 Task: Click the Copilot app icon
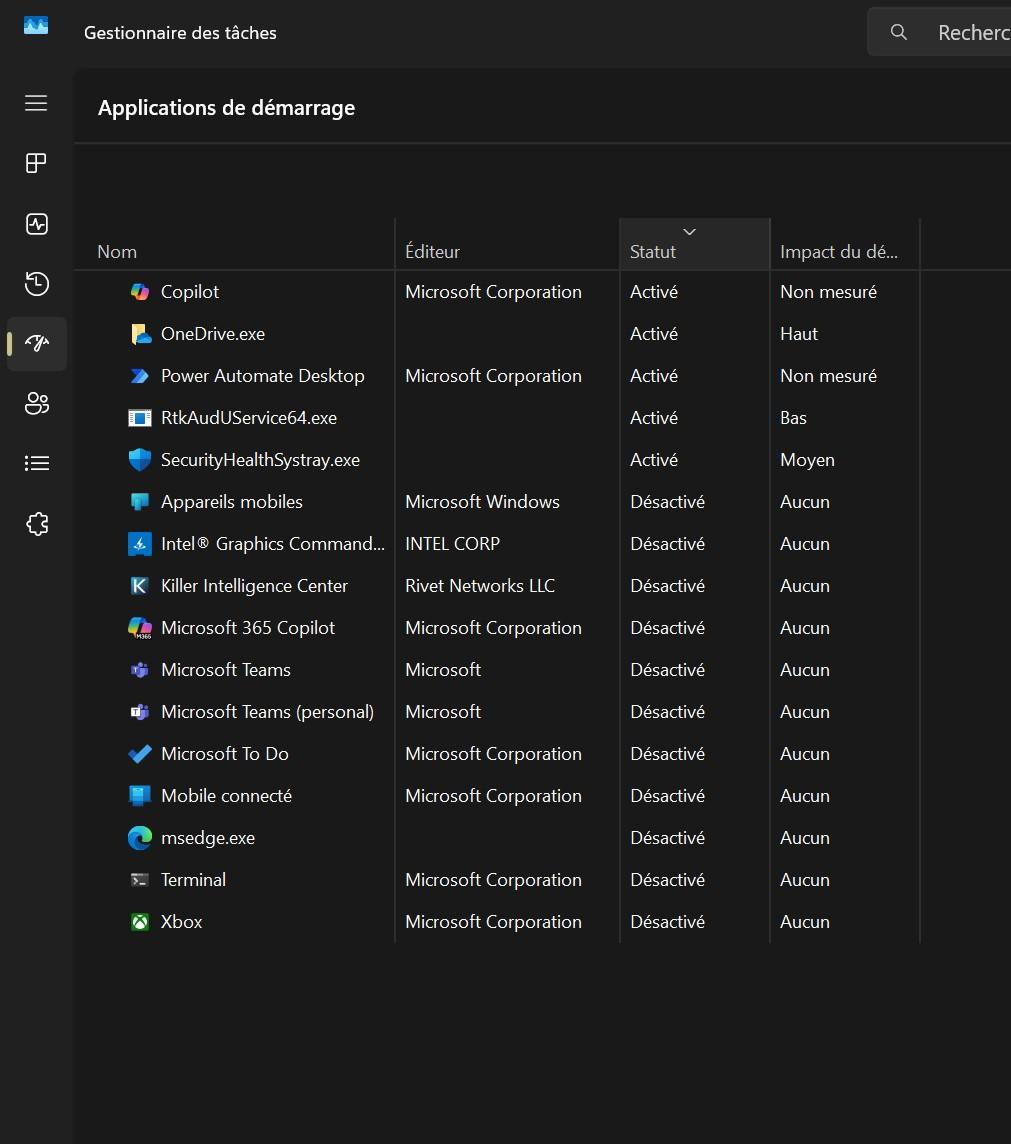139,292
